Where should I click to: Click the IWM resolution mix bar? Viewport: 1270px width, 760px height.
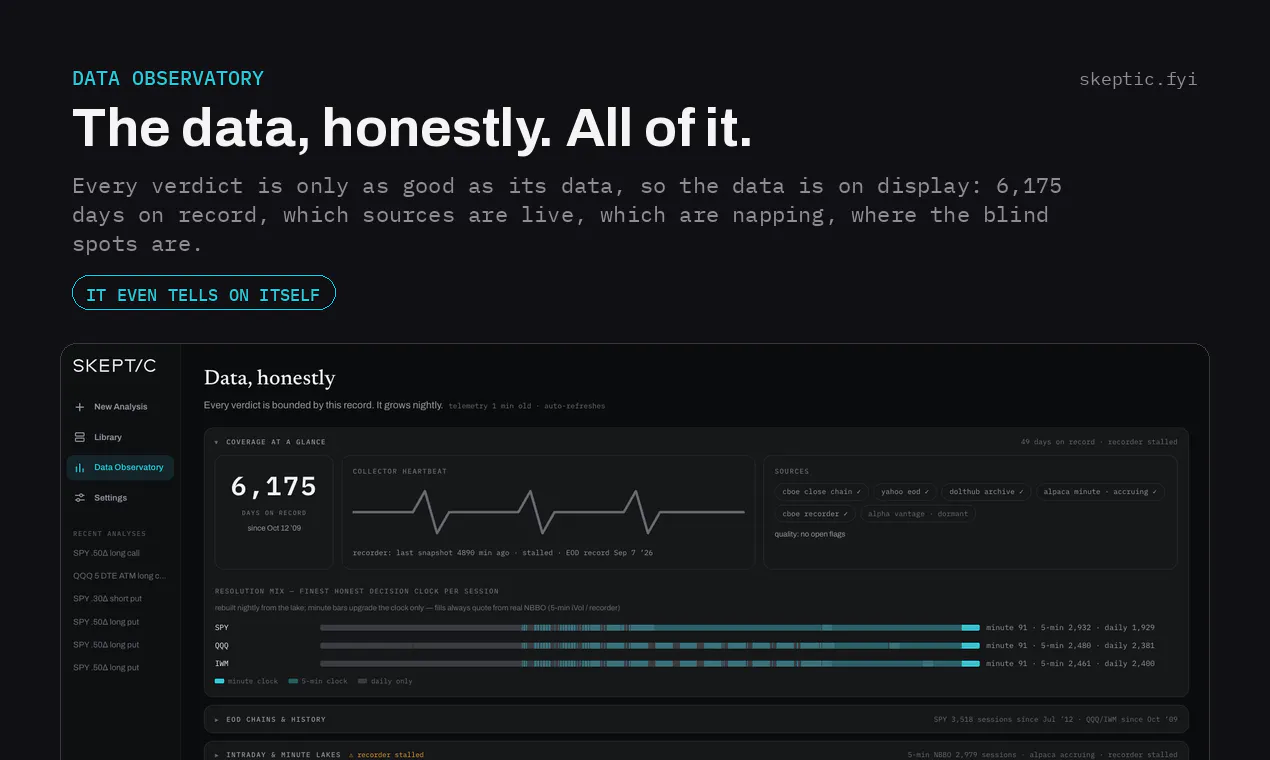[x=650, y=664]
